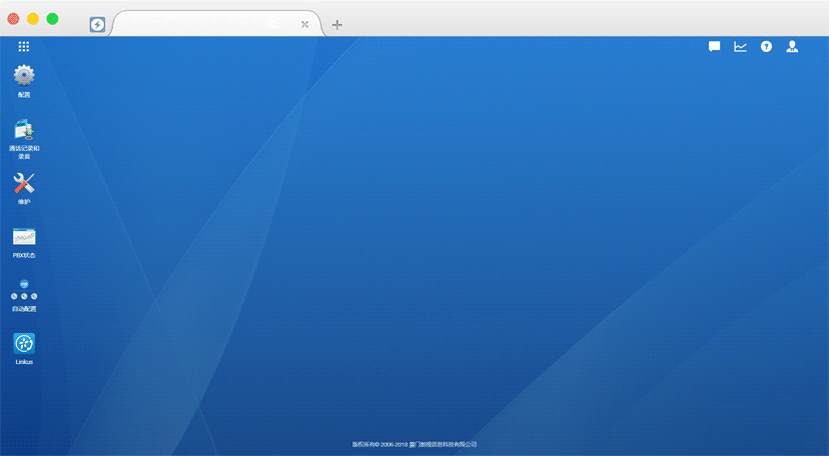Launch the Linkus app icon

coord(24,343)
